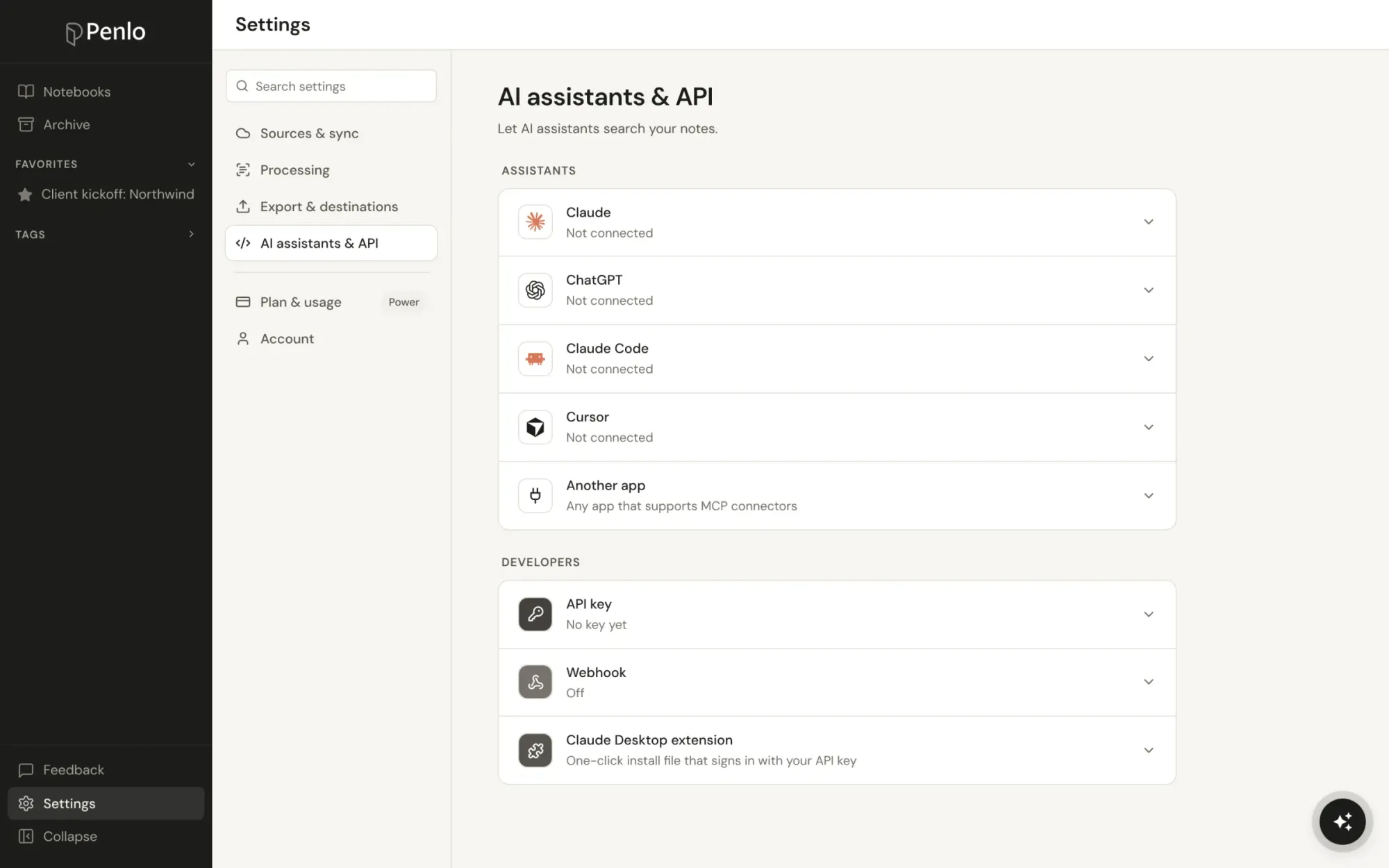Expand the ChatGPT row chevron
This screenshot has height=868, width=1389.
tap(1149, 290)
